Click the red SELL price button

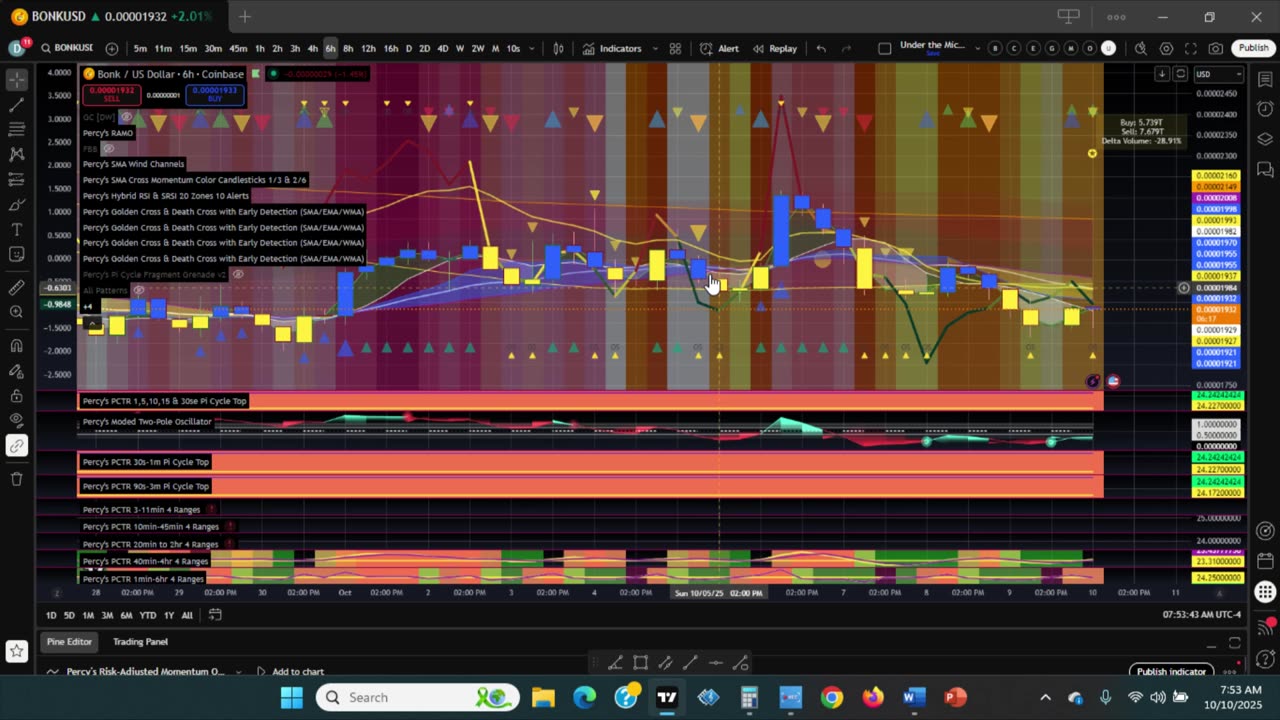click(112, 94)
